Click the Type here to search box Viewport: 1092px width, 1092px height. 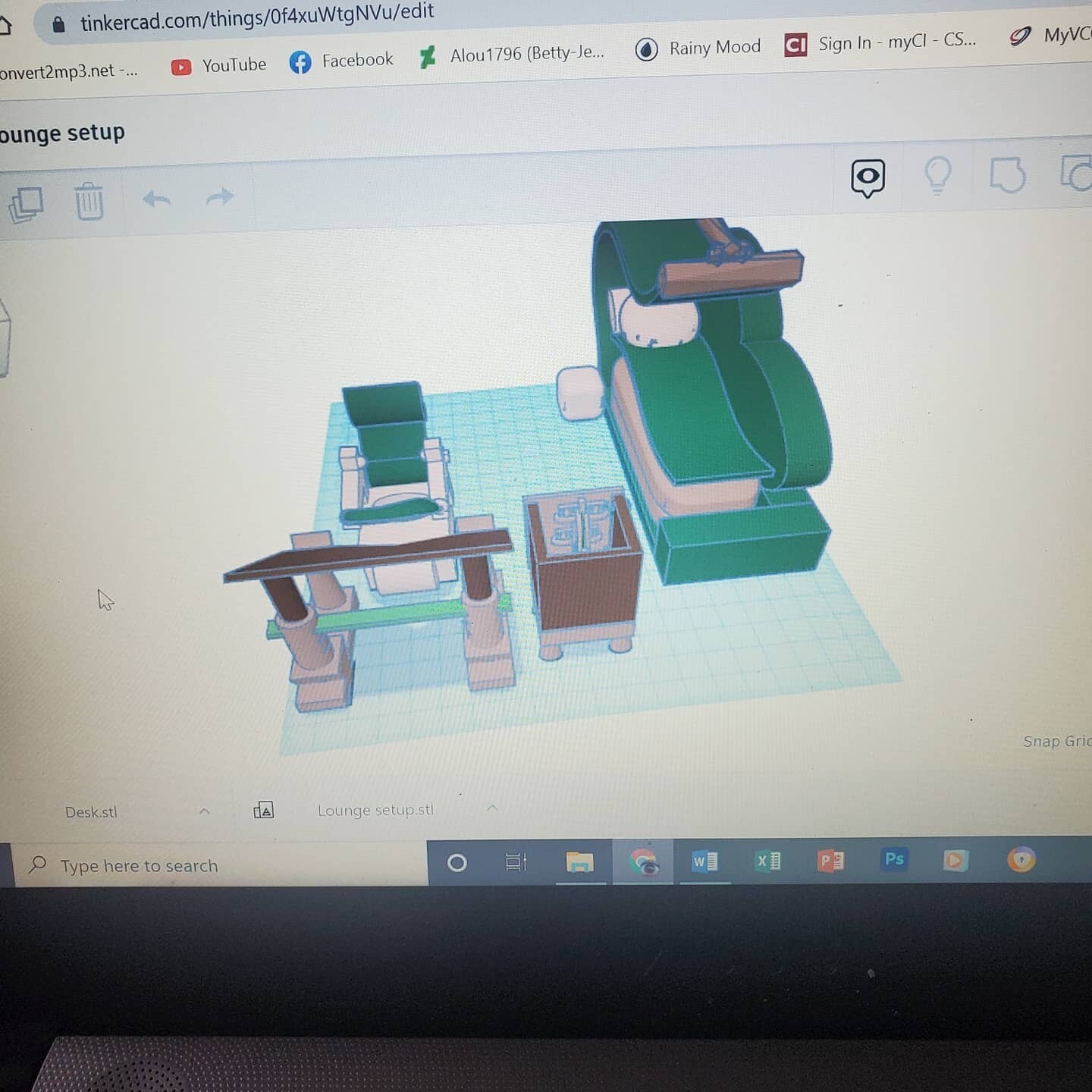coord(220,865)
